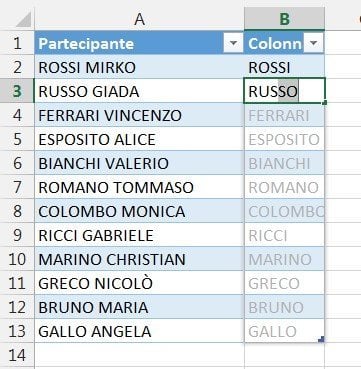Select column B header
This screenshot has width=361, height=369.
click(x=284, y=19)
